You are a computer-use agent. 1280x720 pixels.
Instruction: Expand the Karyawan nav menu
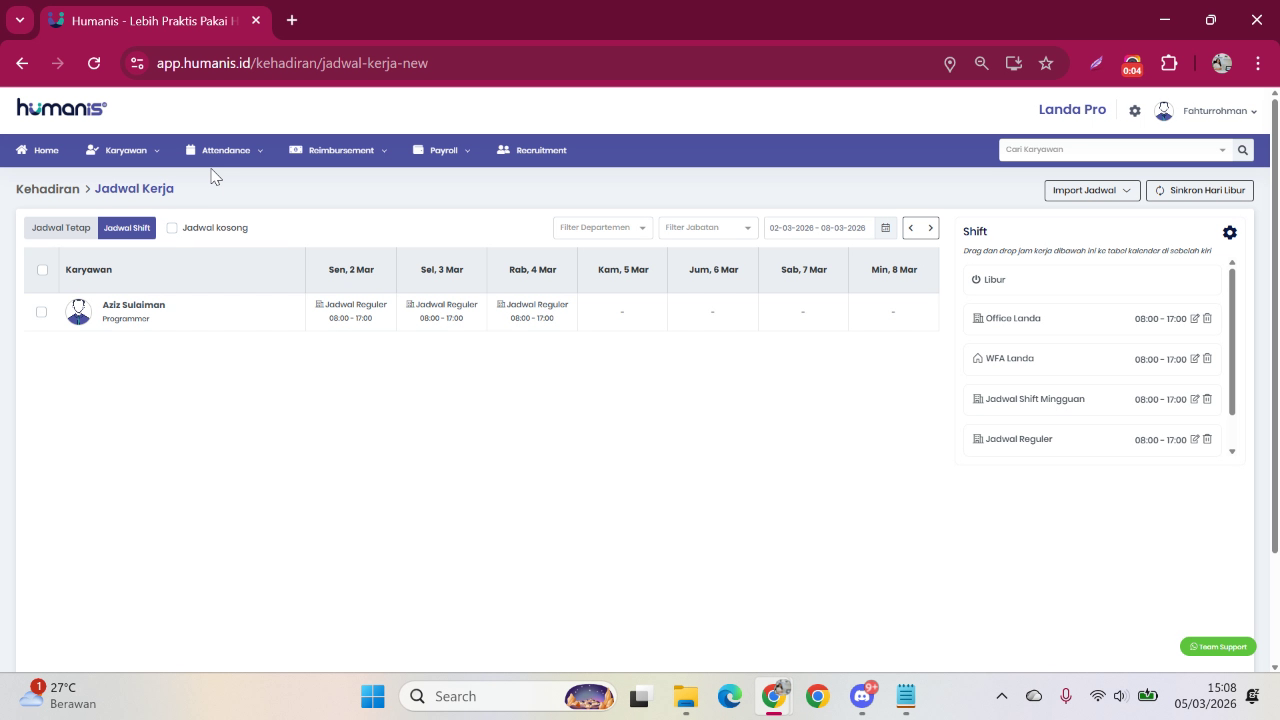pos(123,150)
